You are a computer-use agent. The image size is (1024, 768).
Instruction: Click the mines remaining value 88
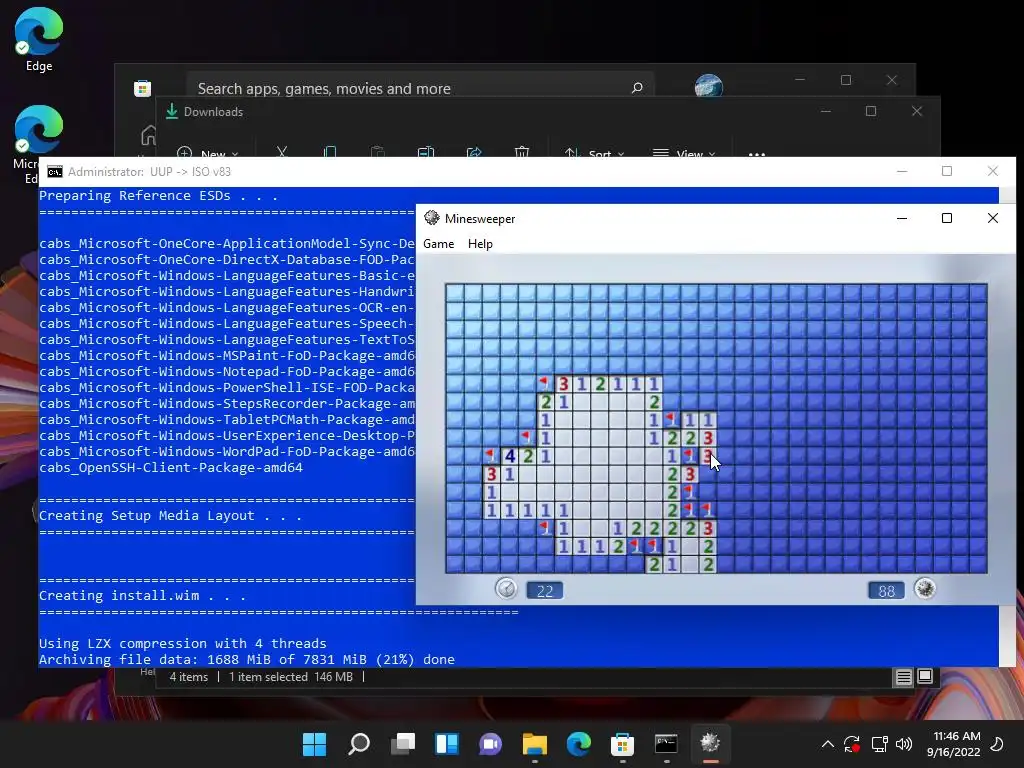886,591
